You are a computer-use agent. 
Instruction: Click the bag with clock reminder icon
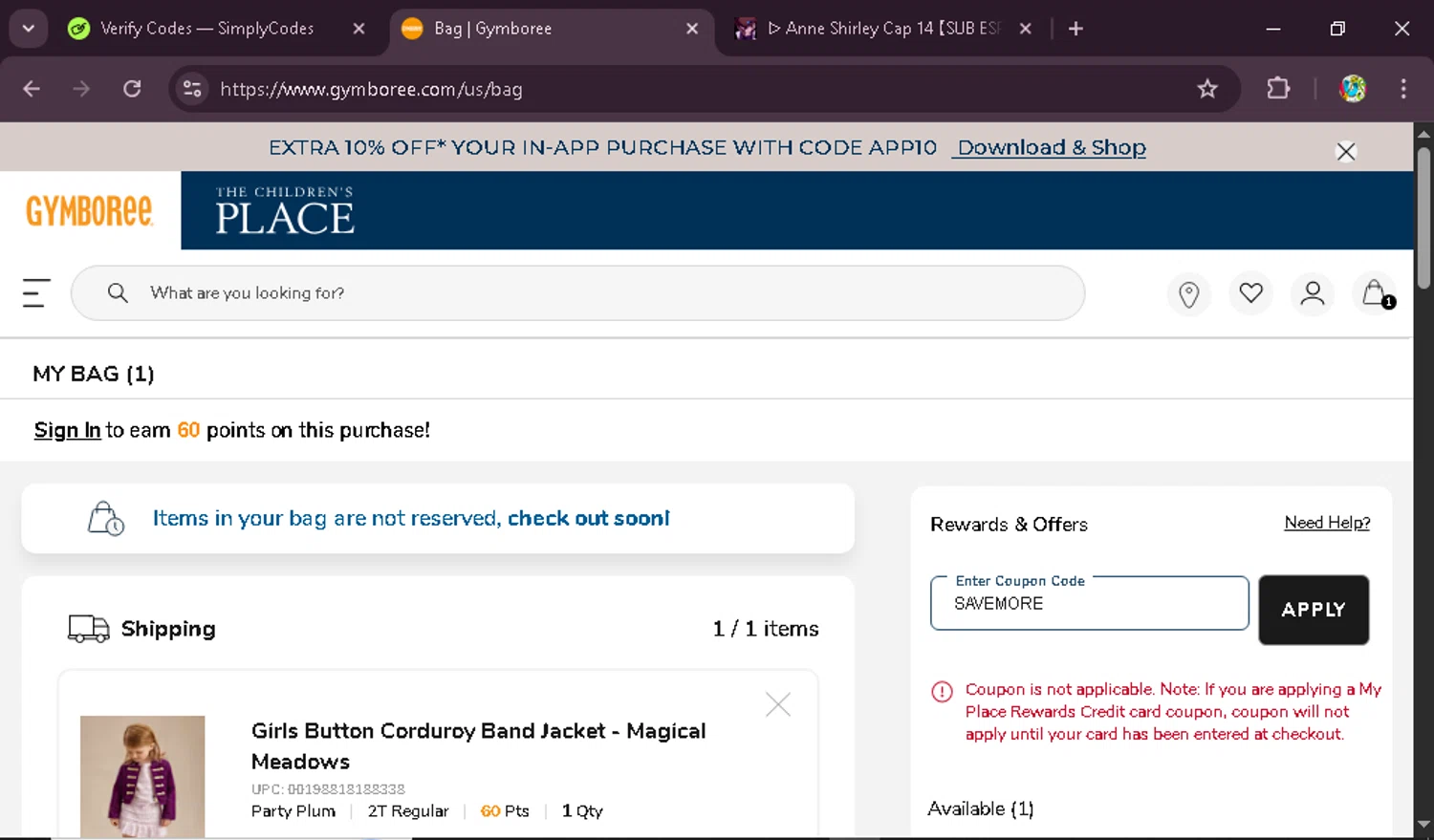point(105,518)
